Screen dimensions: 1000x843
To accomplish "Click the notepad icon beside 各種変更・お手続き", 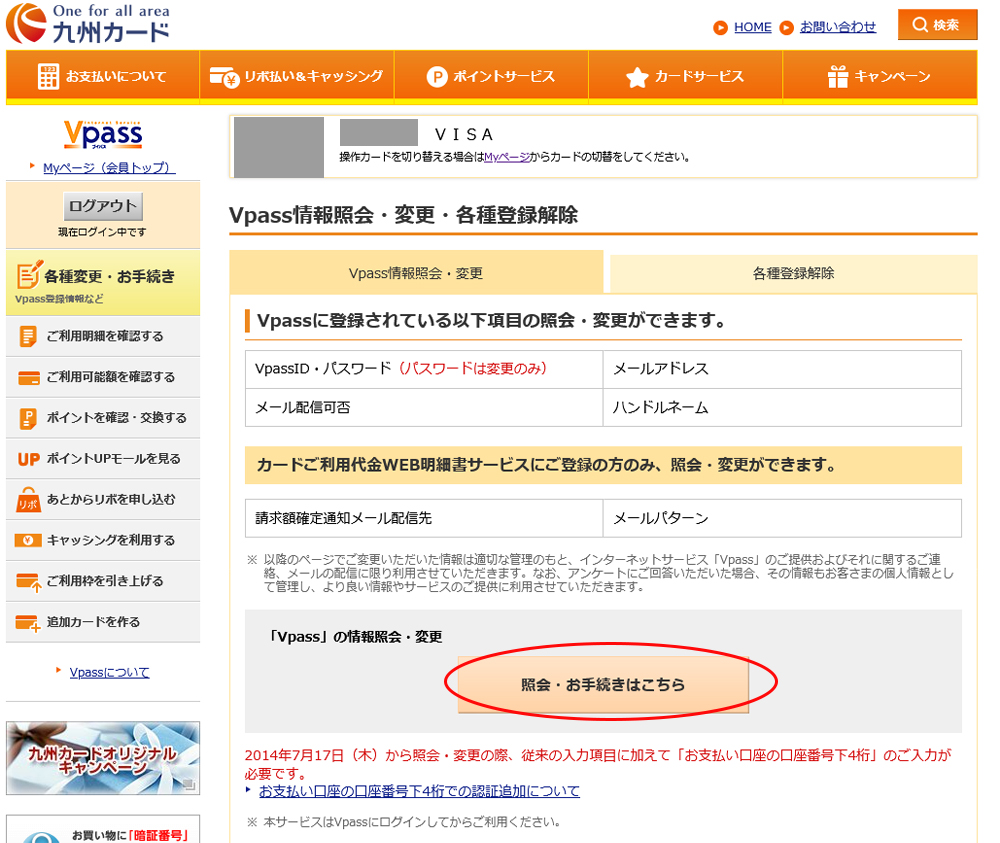I will [29, 275].
